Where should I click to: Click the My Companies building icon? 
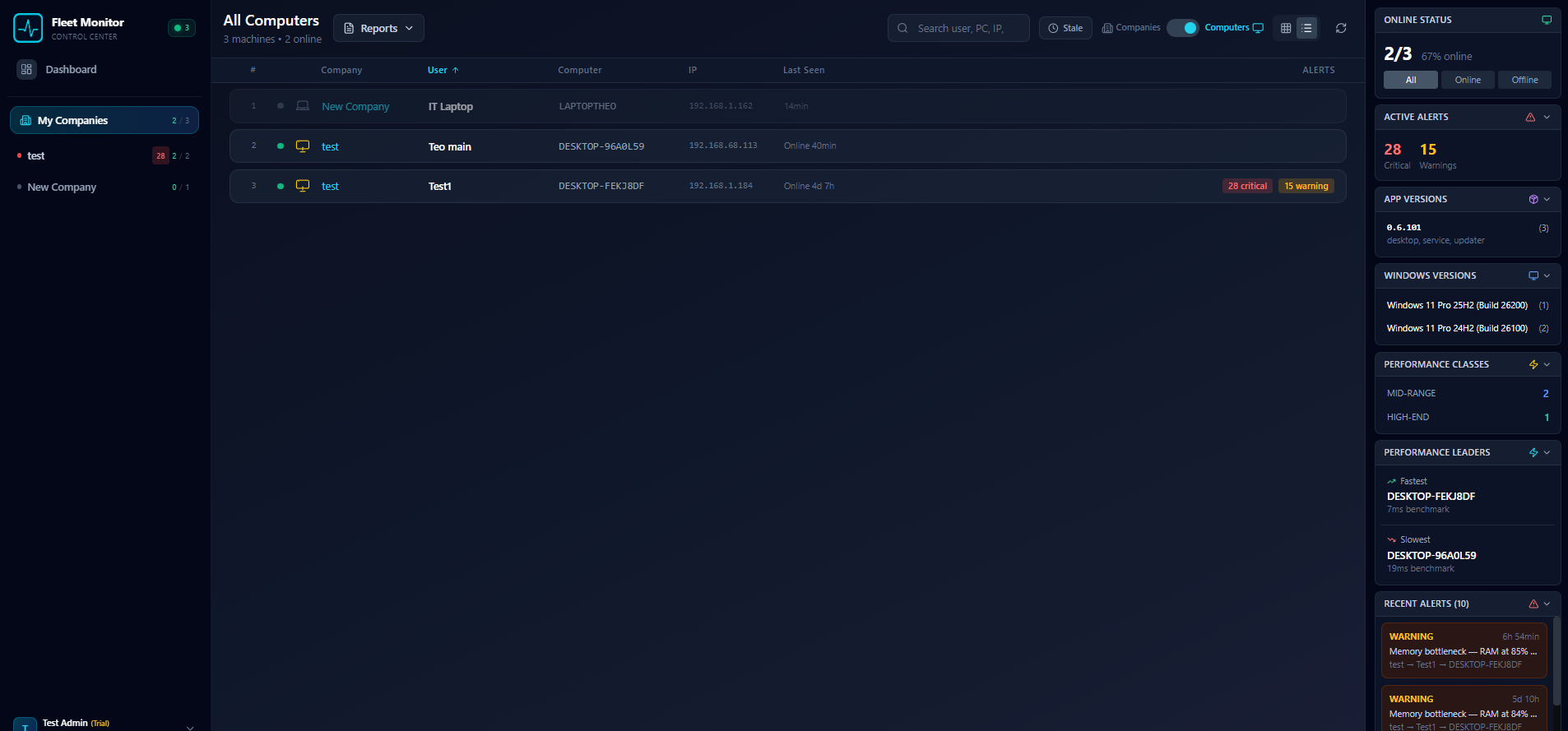(26, 120)
